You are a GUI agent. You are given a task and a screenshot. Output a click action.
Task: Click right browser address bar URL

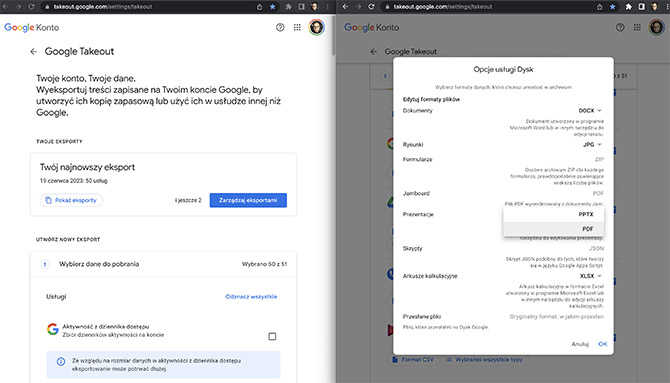(443, 7)
